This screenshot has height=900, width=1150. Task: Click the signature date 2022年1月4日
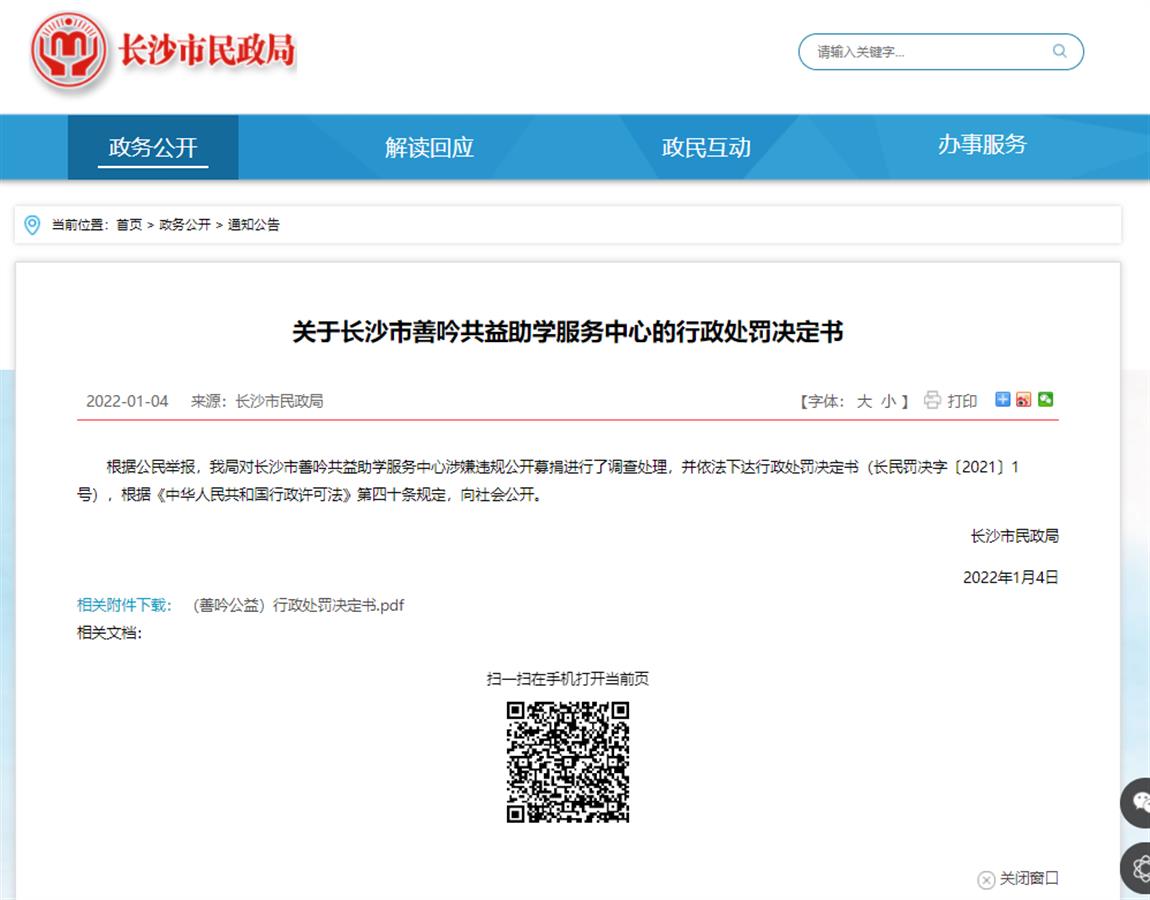[1011, 577]
